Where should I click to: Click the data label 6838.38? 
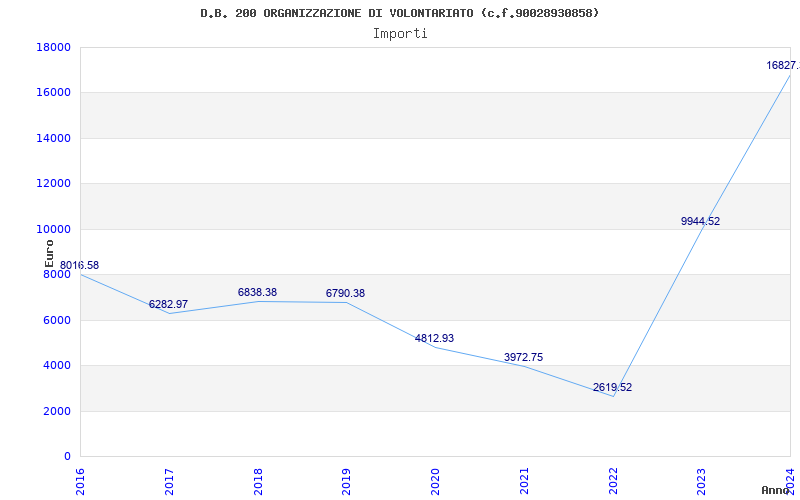click(x=257, y=292)
